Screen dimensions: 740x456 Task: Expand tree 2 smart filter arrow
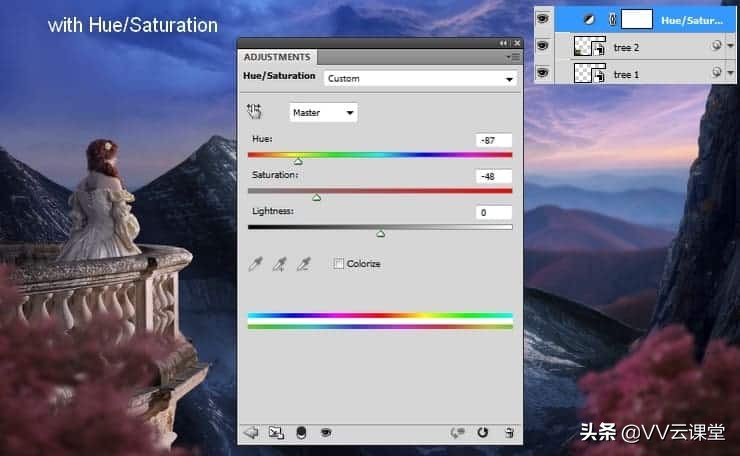click(730, 46)
